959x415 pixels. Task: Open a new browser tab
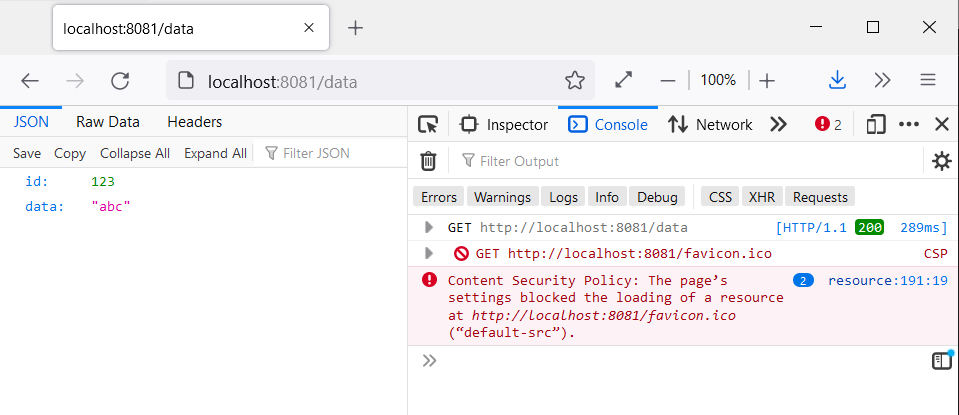355,28
